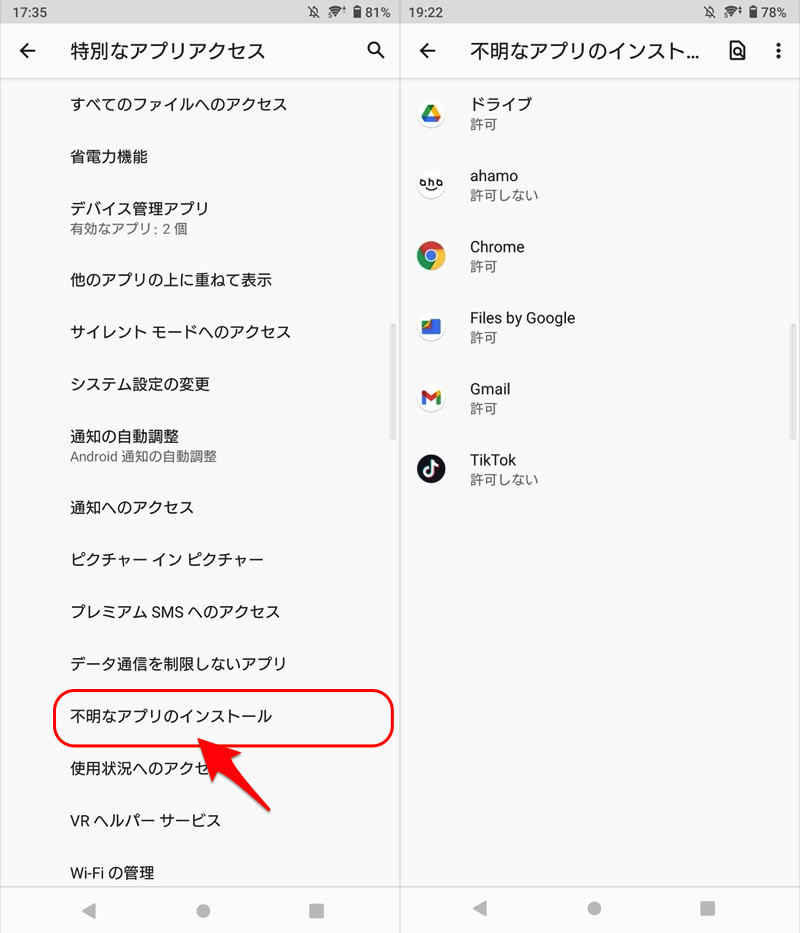
Task: Go back from 特別なアプリアクセス screen
Action: tap(27, 51)
